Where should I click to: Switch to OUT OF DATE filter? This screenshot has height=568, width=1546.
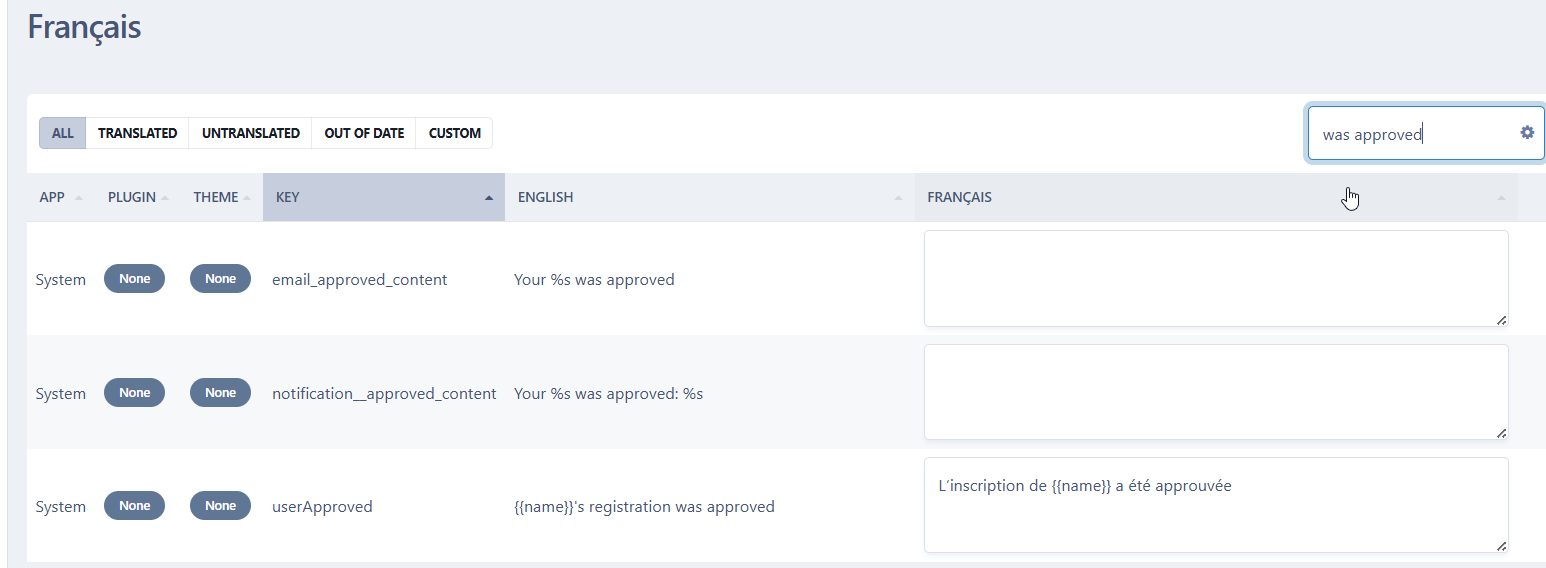(x=364, y=133)
